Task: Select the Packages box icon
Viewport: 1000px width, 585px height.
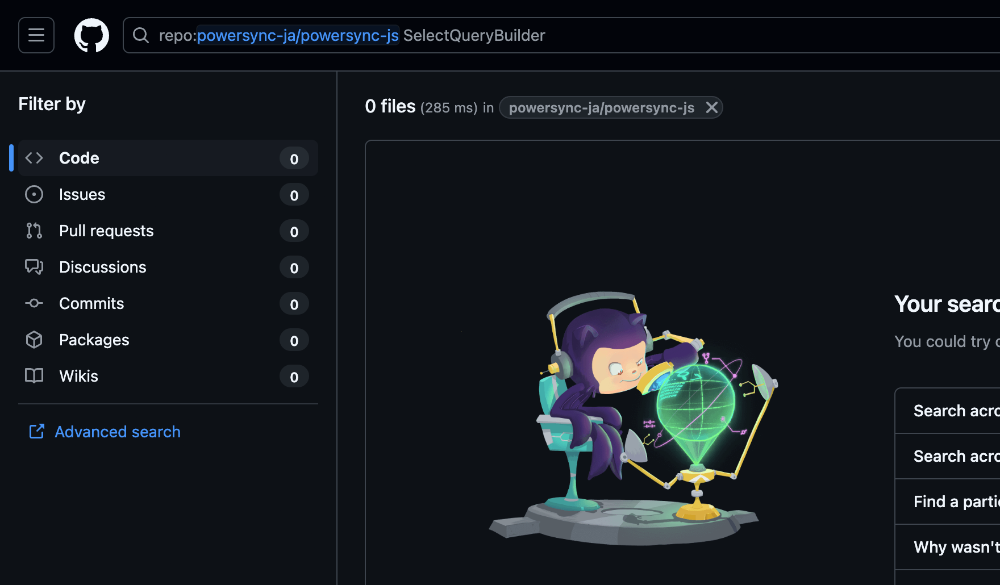Action: pyautogui.click(x=34, y=340)
